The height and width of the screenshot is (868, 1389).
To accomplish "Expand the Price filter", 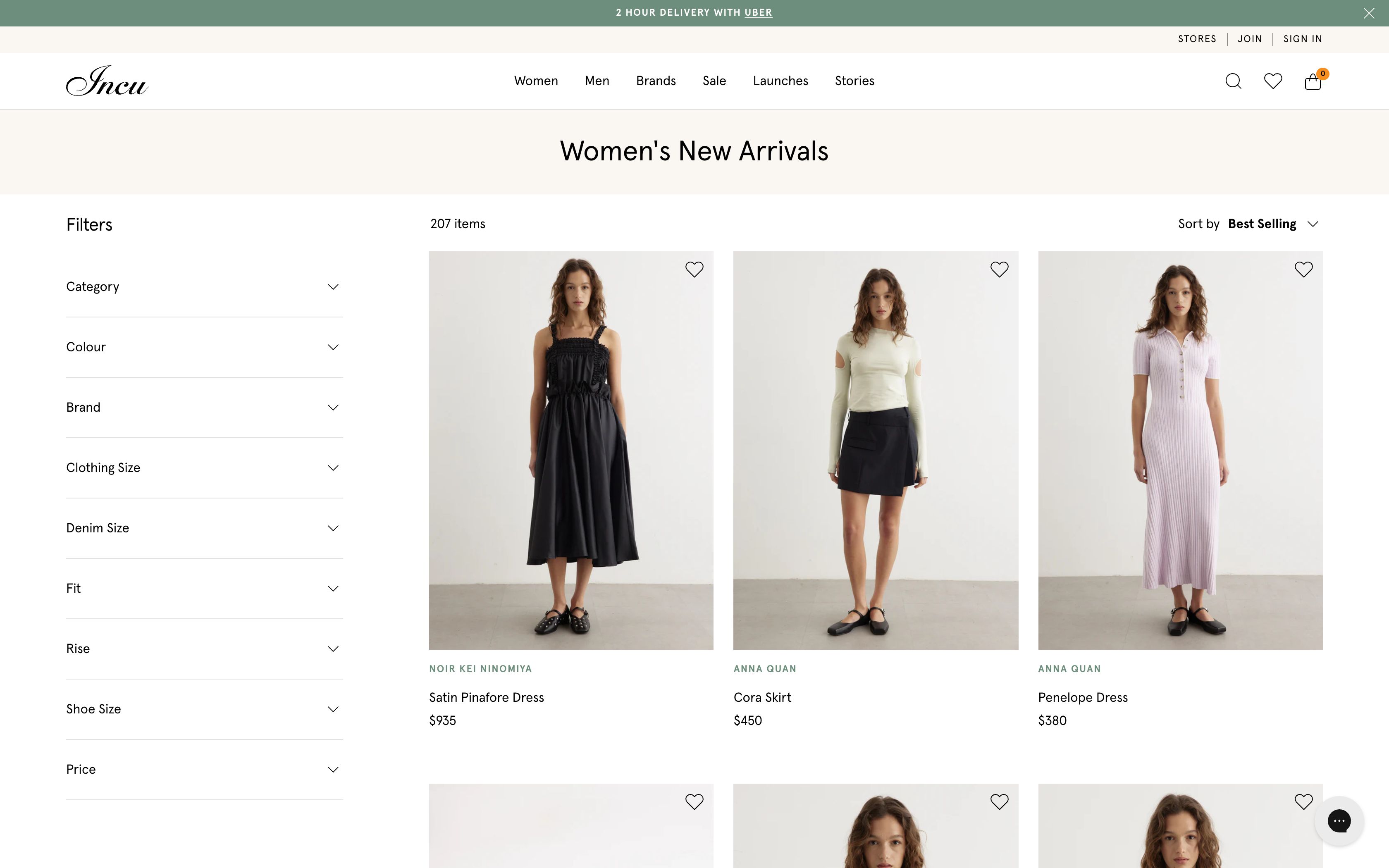I will pos(204,769).
